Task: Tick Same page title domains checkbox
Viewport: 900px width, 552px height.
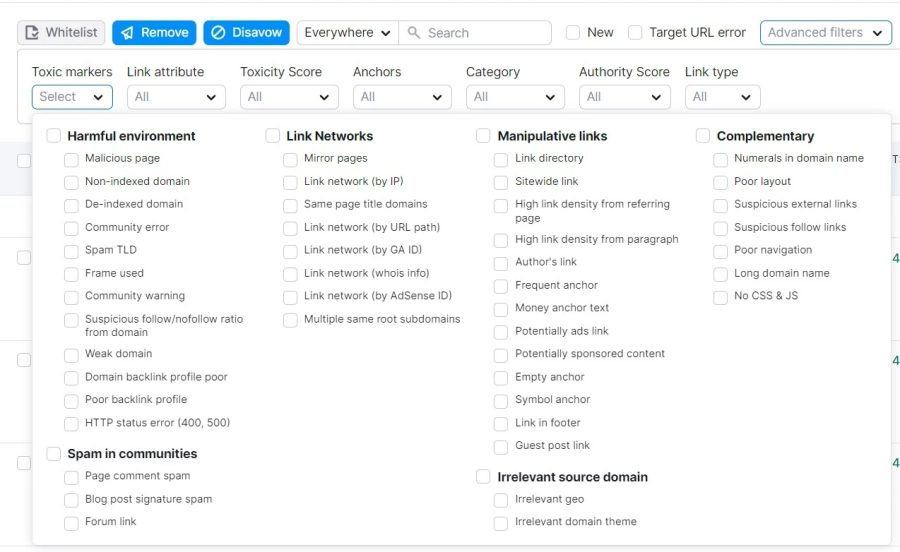Action: [290, 205]
